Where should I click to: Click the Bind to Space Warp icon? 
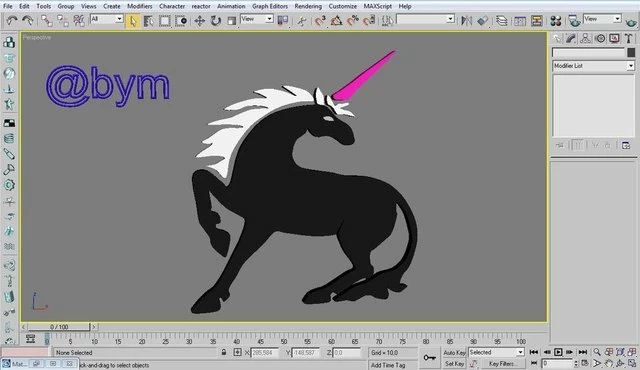tap(79, 20)
